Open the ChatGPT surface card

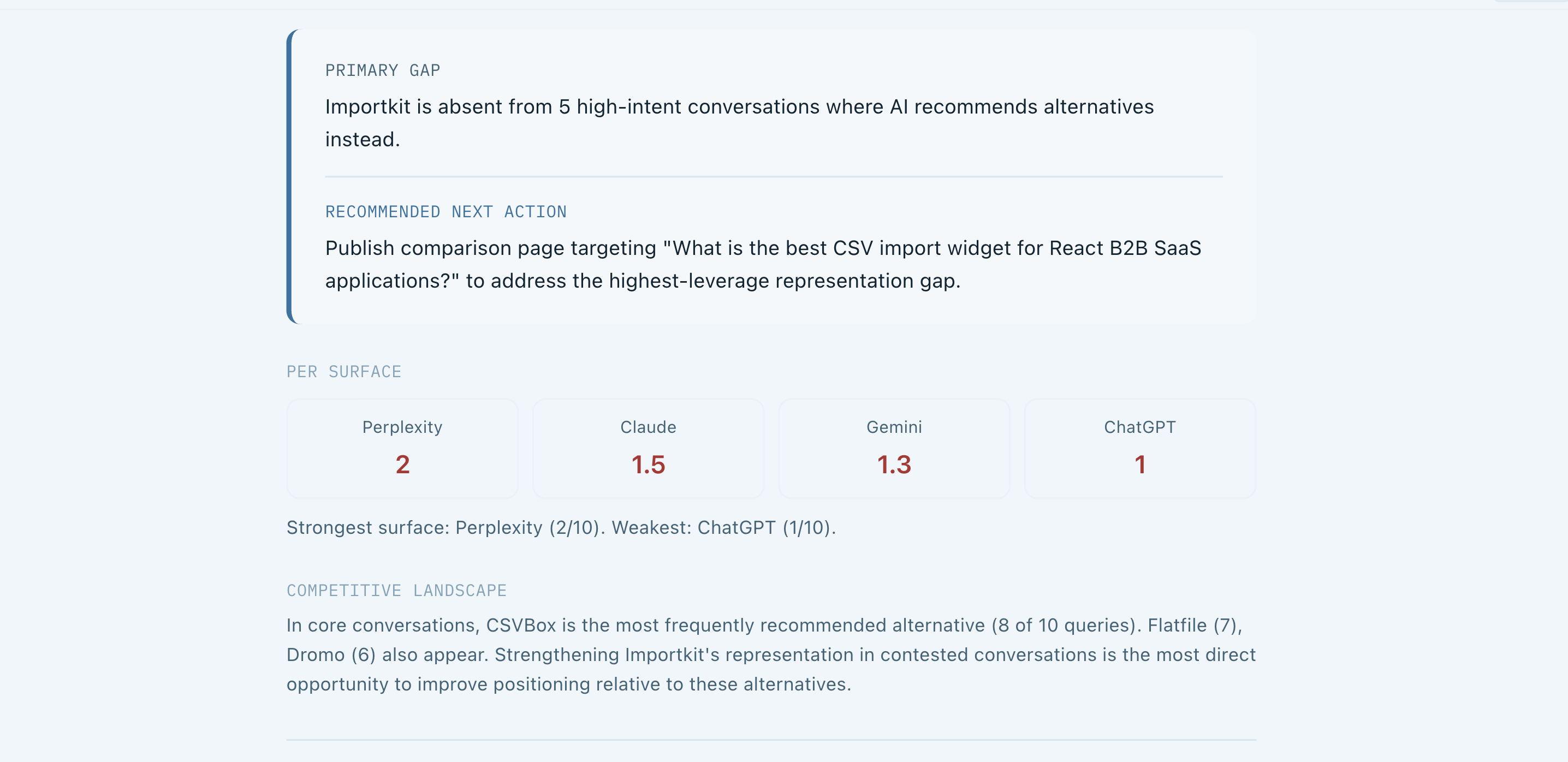pos(1140,449)
